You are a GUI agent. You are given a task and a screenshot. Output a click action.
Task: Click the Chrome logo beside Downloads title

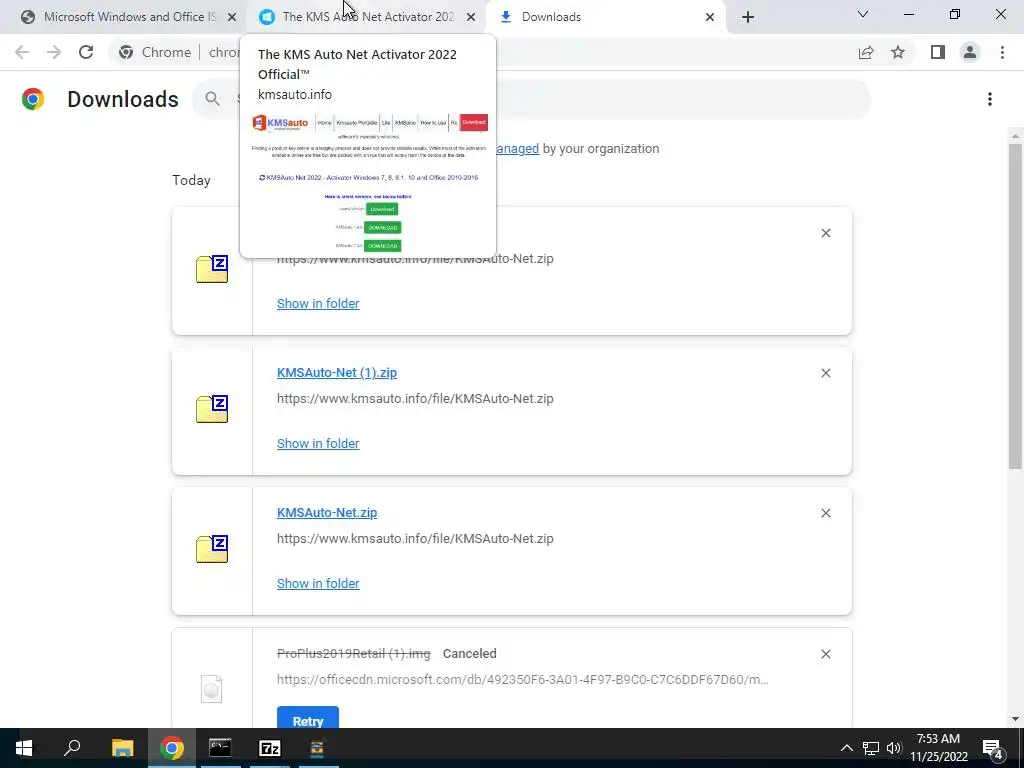point(33,99)
